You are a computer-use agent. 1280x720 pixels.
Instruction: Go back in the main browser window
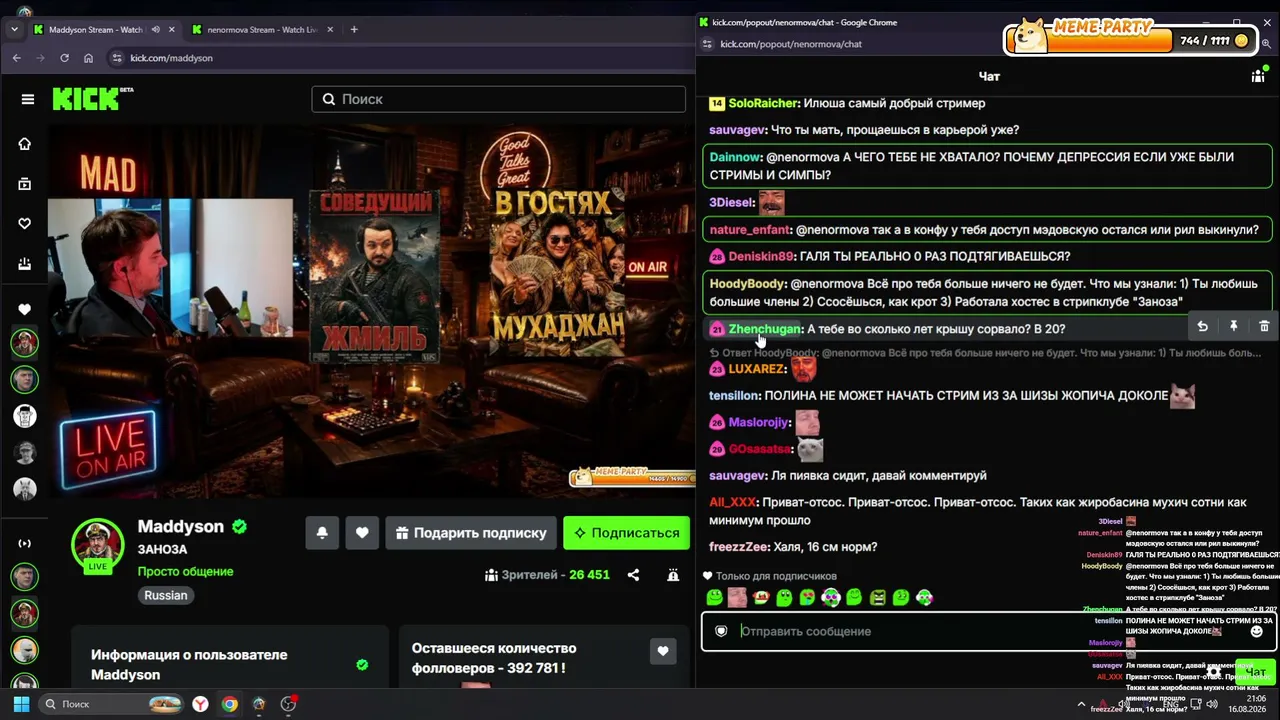coord(17,58)
